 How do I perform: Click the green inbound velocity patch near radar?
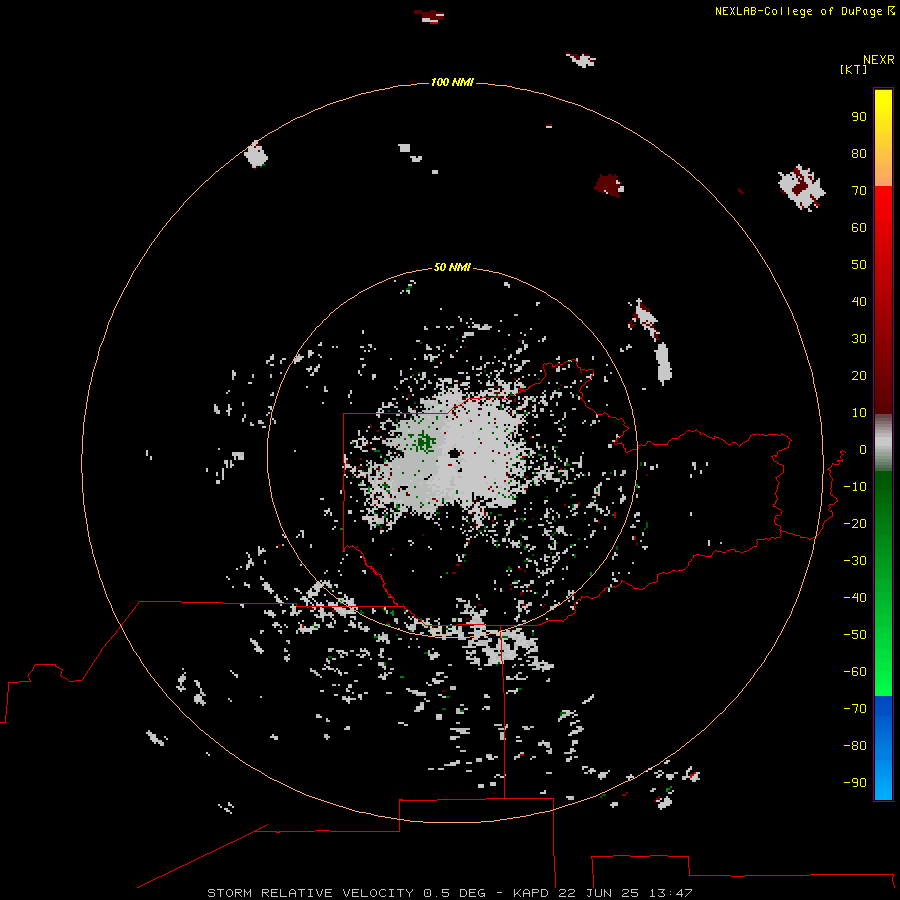pyautogui.click(x=425, y=441)
